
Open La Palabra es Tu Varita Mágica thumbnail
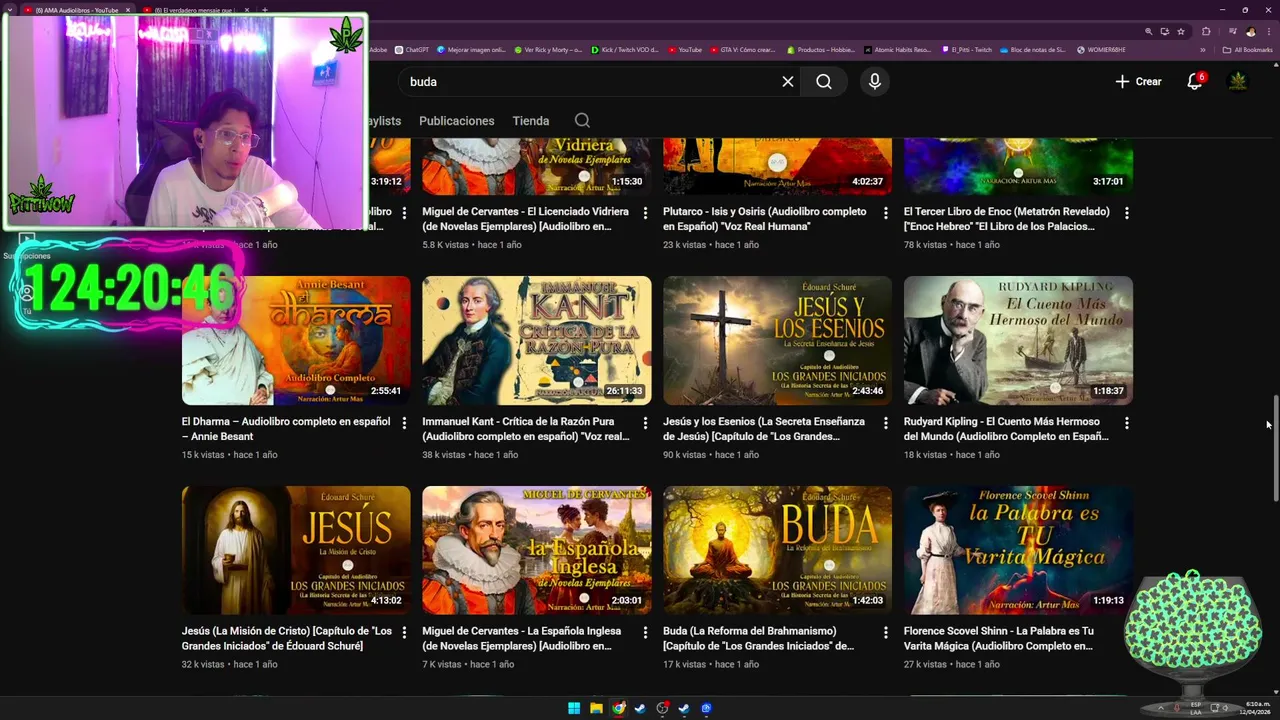[1018, 550]
